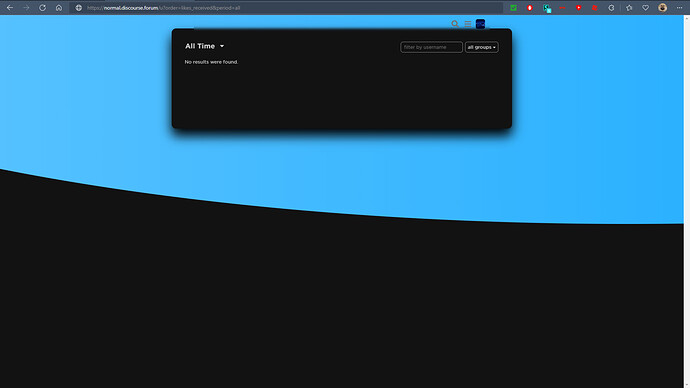The image size is (690, 388).
Task: Select the address bar URL
Action: (164, 8)
